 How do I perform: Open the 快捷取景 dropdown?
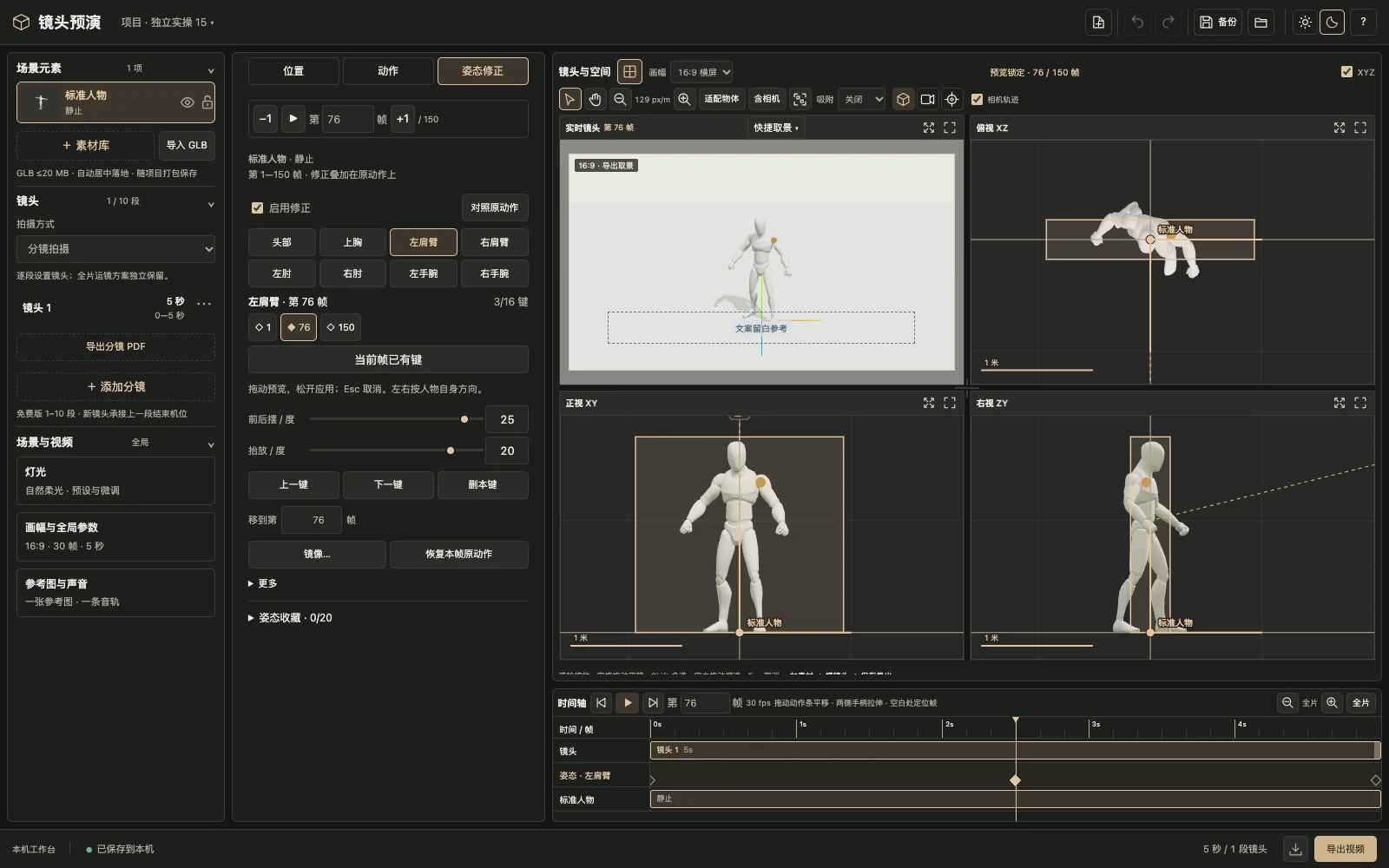[x=776, y=128]
